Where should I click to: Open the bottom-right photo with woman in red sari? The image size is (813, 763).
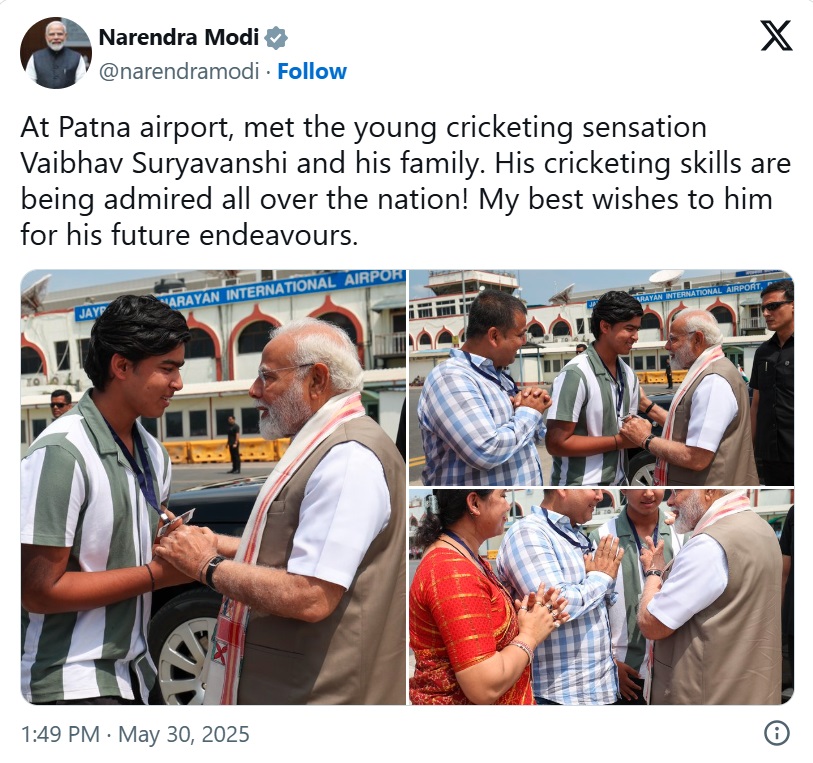(x=600, y=596)
